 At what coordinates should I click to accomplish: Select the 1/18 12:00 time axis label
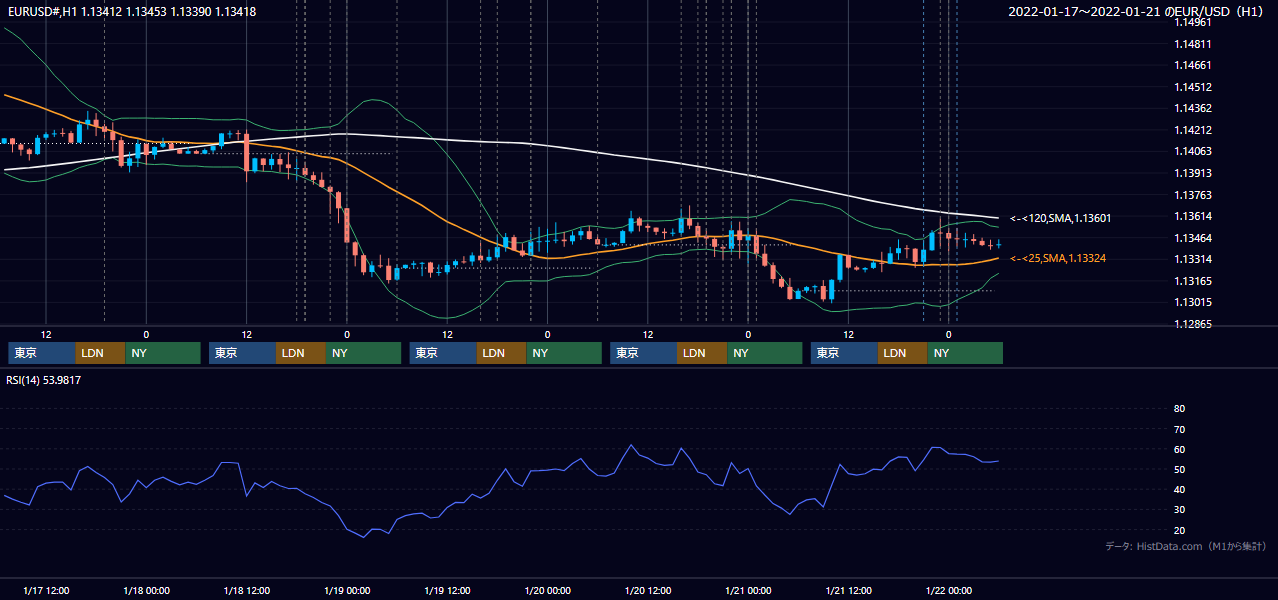pos(246,590)
